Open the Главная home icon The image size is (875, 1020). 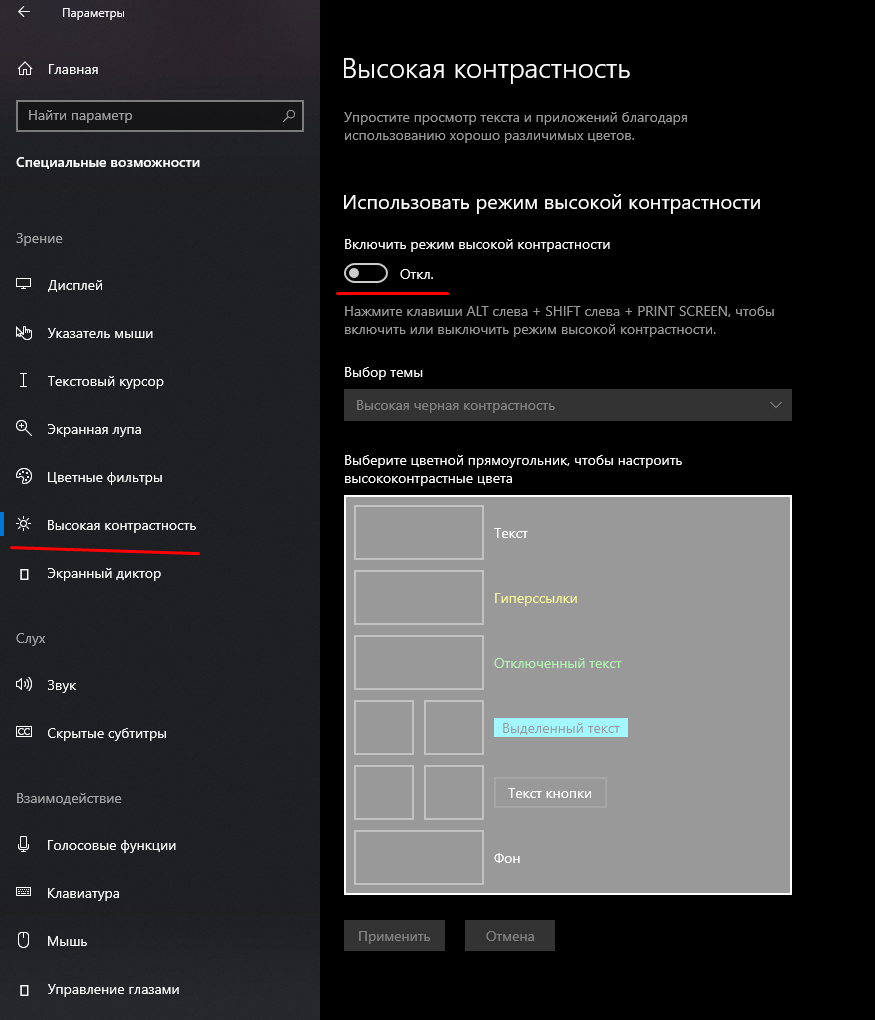[x=25, y=70]
